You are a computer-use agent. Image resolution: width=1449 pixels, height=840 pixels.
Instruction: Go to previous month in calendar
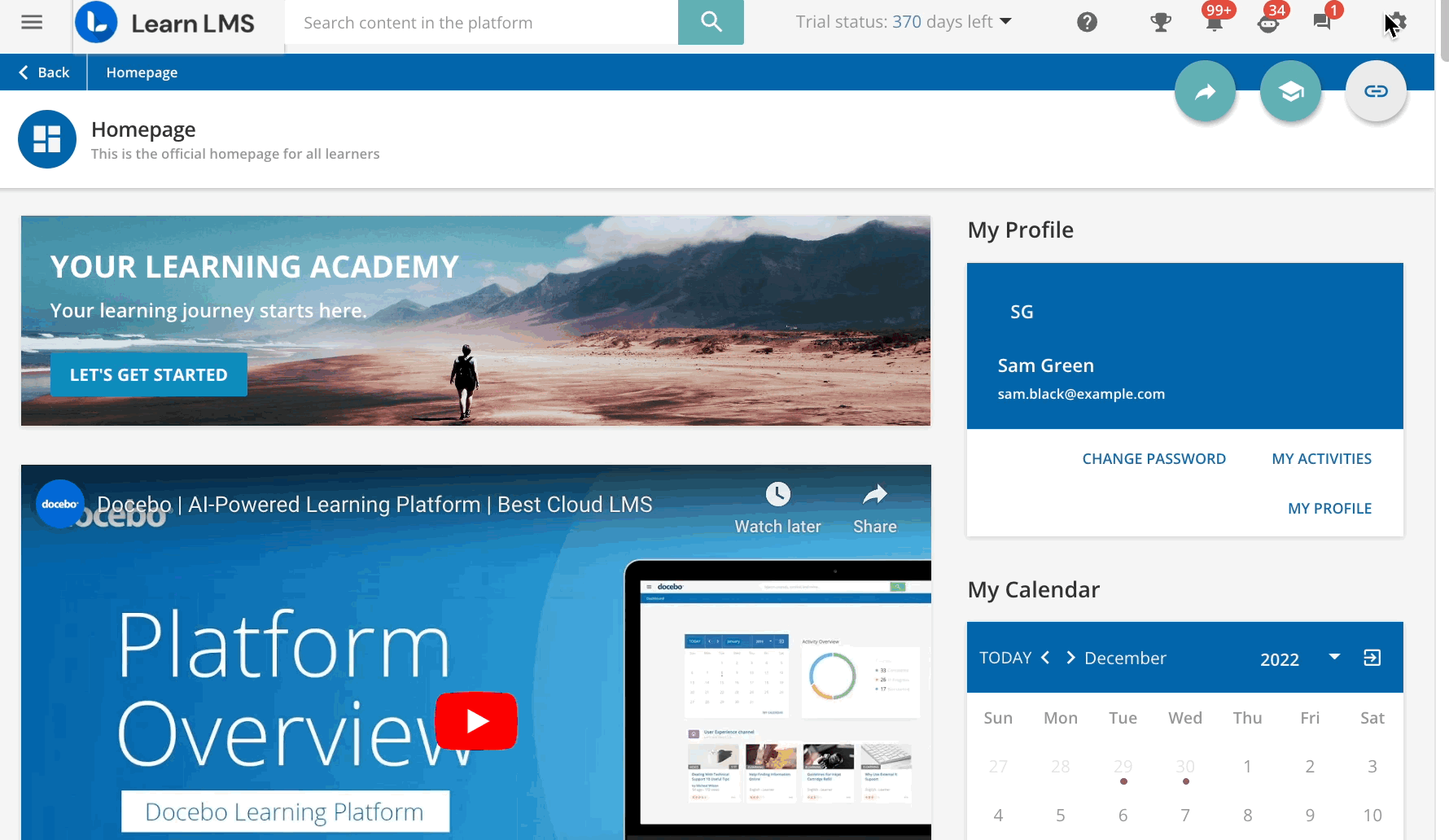pos(1045,657)
